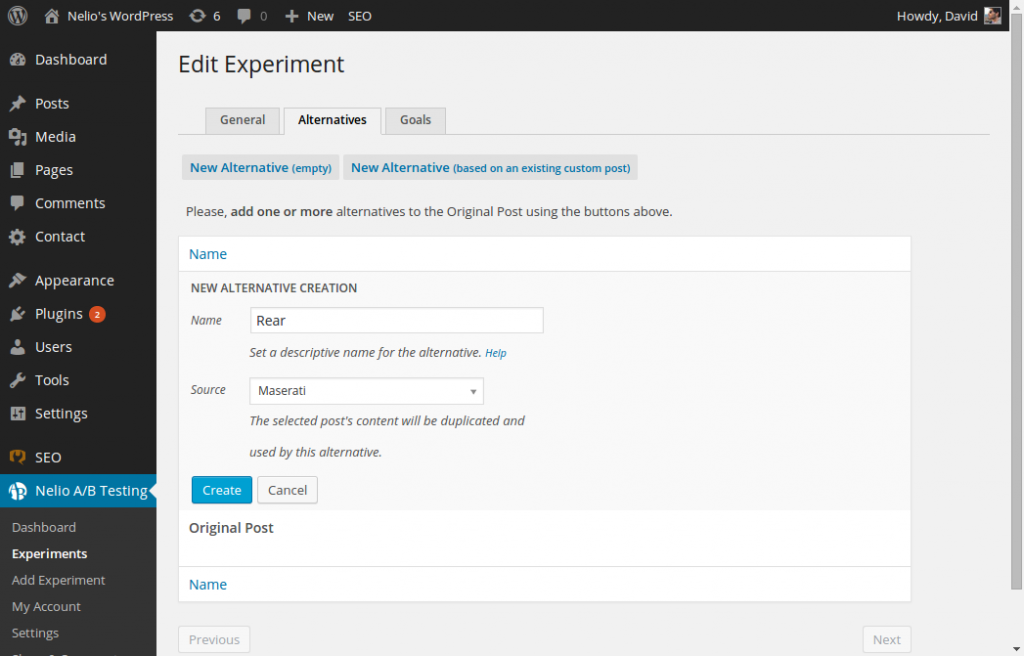Click the WordPress logo icon
The image size is (1024, 656).
[x=18, y=16]
